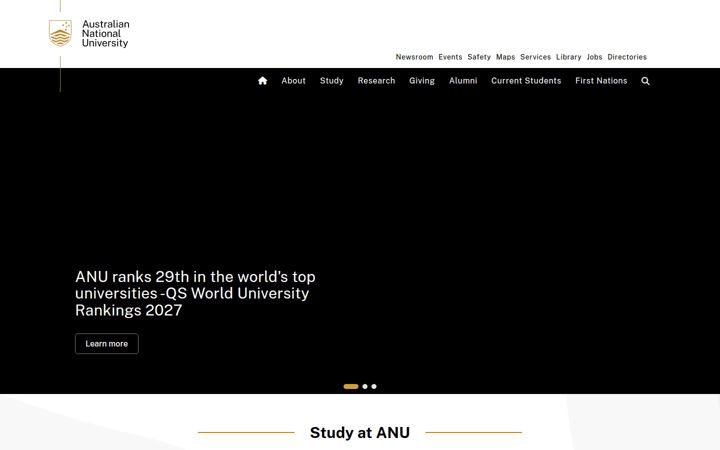The height and width of the screenshot is (450, 720).
Task: Click the home icon in navigation bar
Action: 262,81
